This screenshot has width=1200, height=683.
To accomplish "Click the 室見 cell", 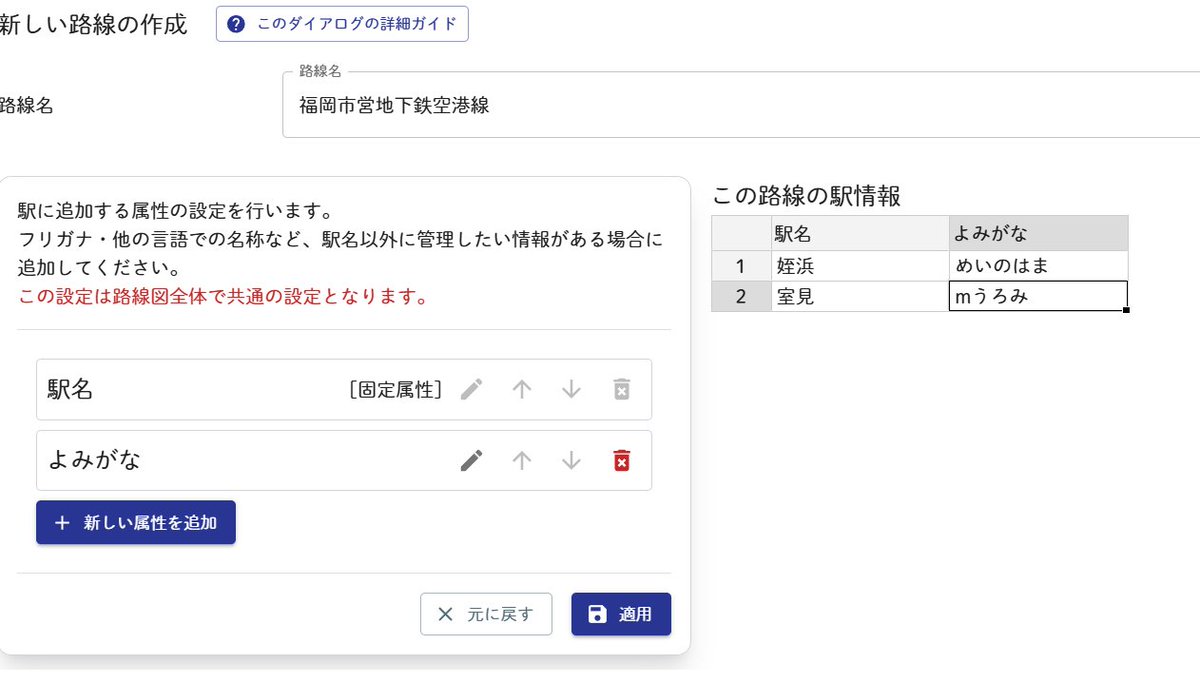I will [x=860, y=296].
